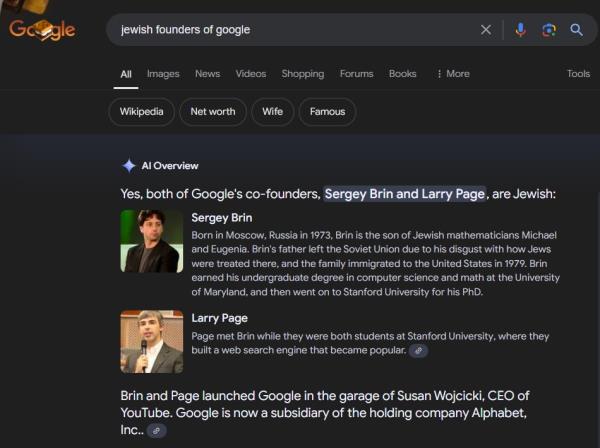Click highlighted 'Sergey Brin and Larry Page' text
600x448 pixels.
coord(405,194)
